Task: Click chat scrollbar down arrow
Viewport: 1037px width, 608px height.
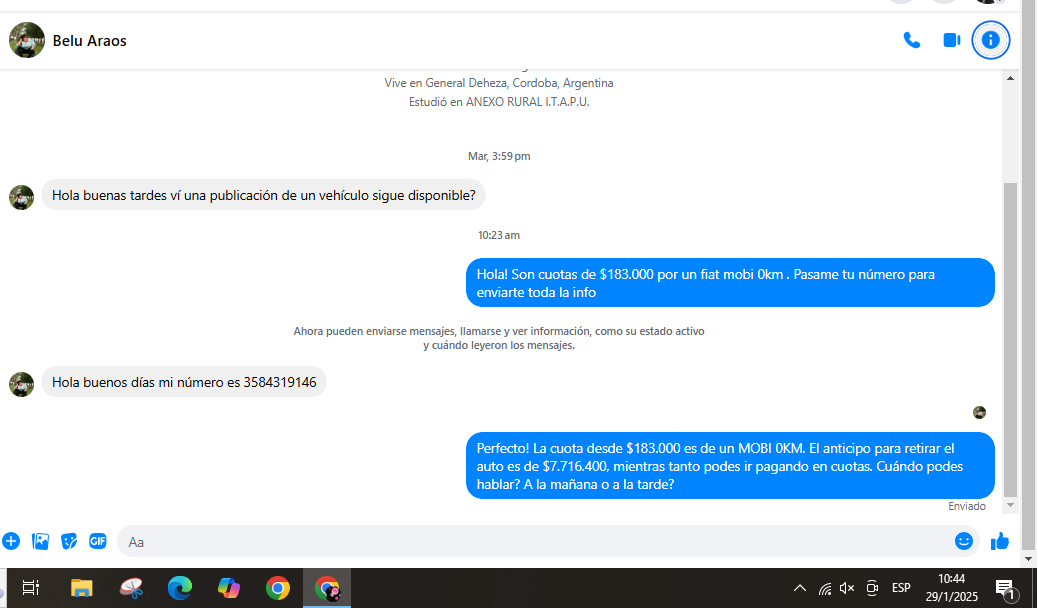Action: (1011, 505)
